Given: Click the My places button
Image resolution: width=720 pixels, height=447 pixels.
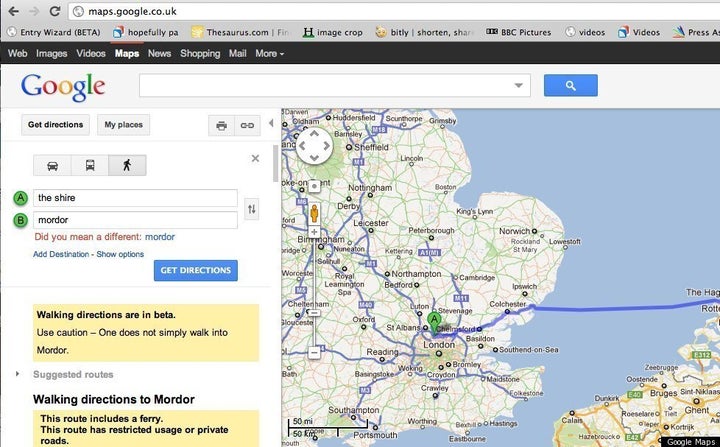Looking at the screenshot, I should pos(124,124).
